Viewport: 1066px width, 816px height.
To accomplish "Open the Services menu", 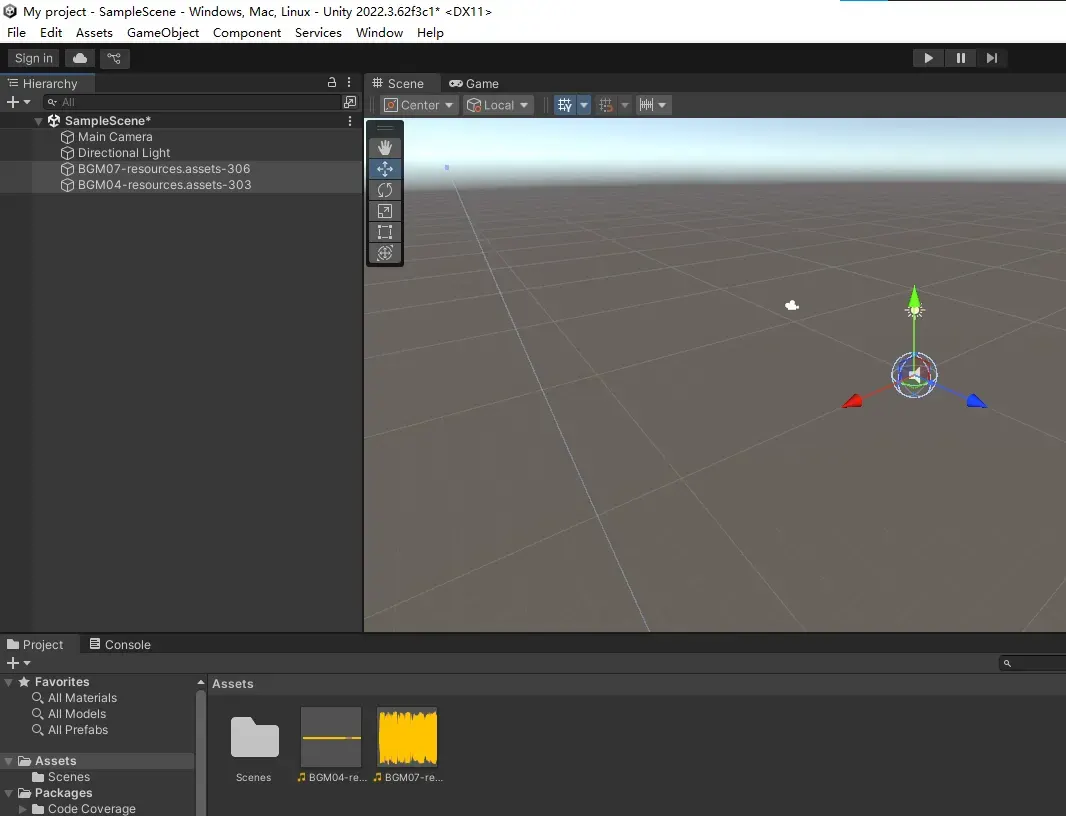I will (318, 33).
